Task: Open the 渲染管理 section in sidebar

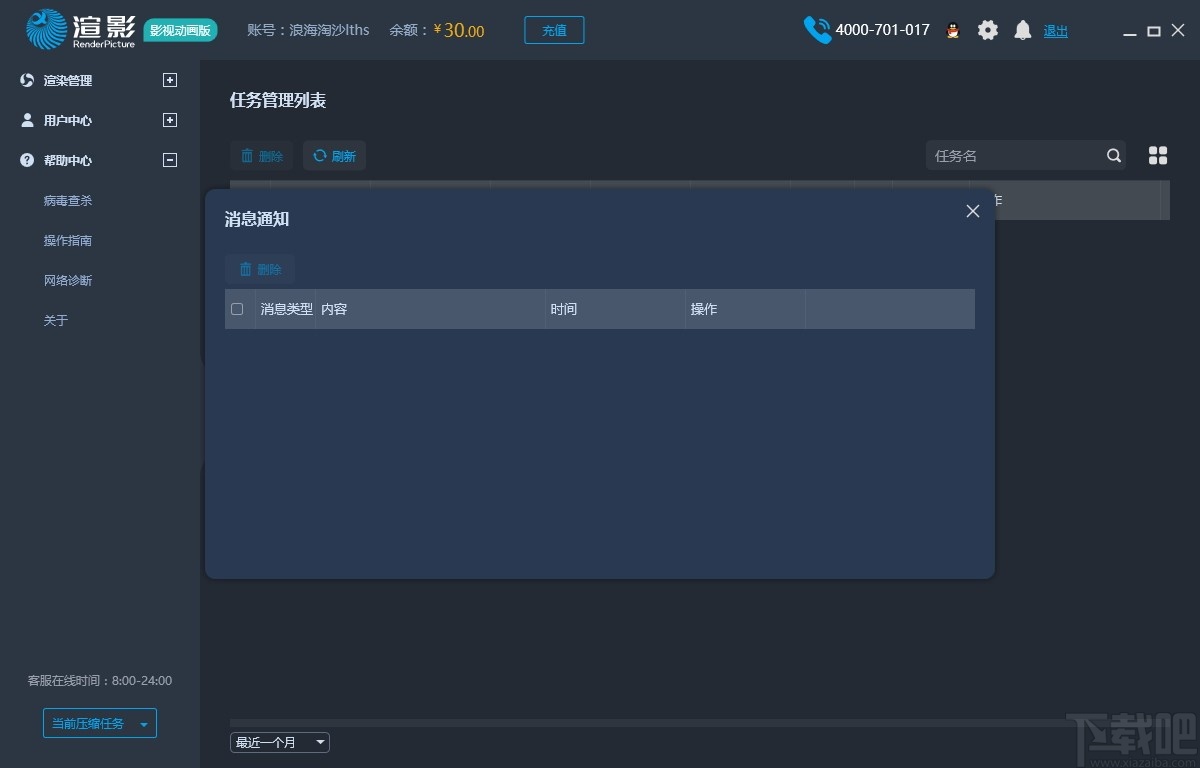Action: pos(60,80)
